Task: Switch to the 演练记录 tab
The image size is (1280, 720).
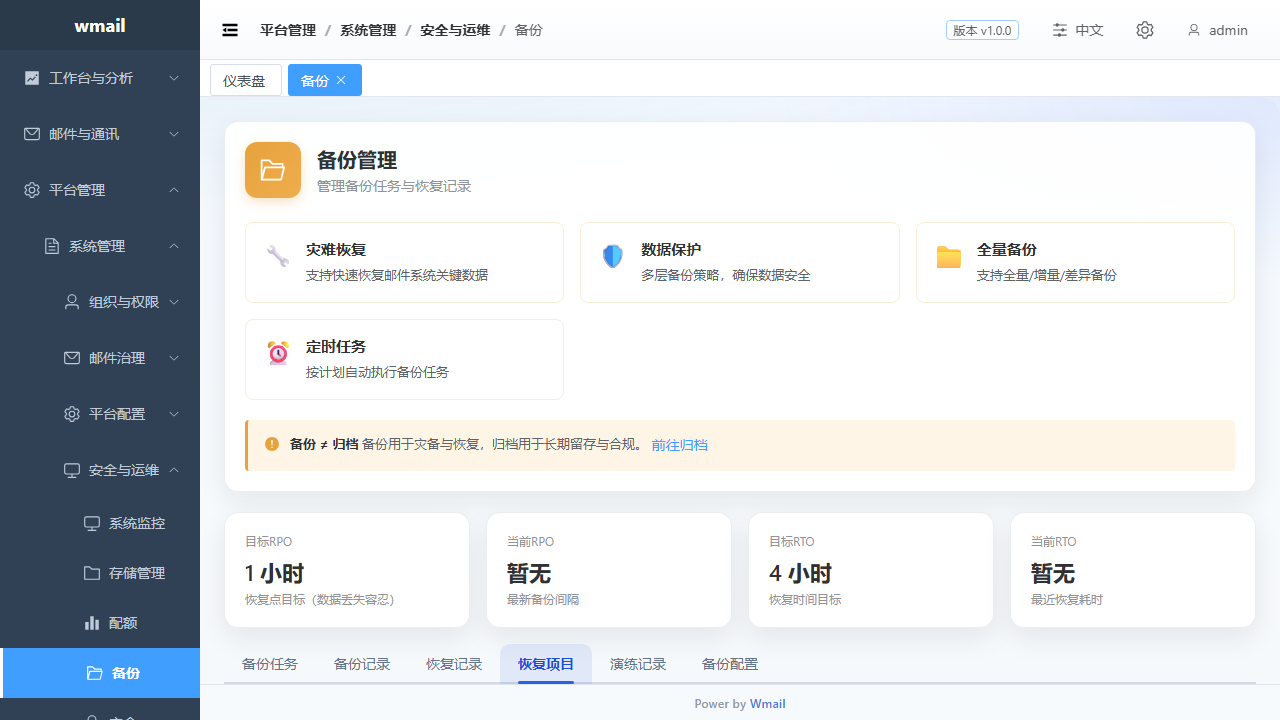Action: click(x=638, y=664)
